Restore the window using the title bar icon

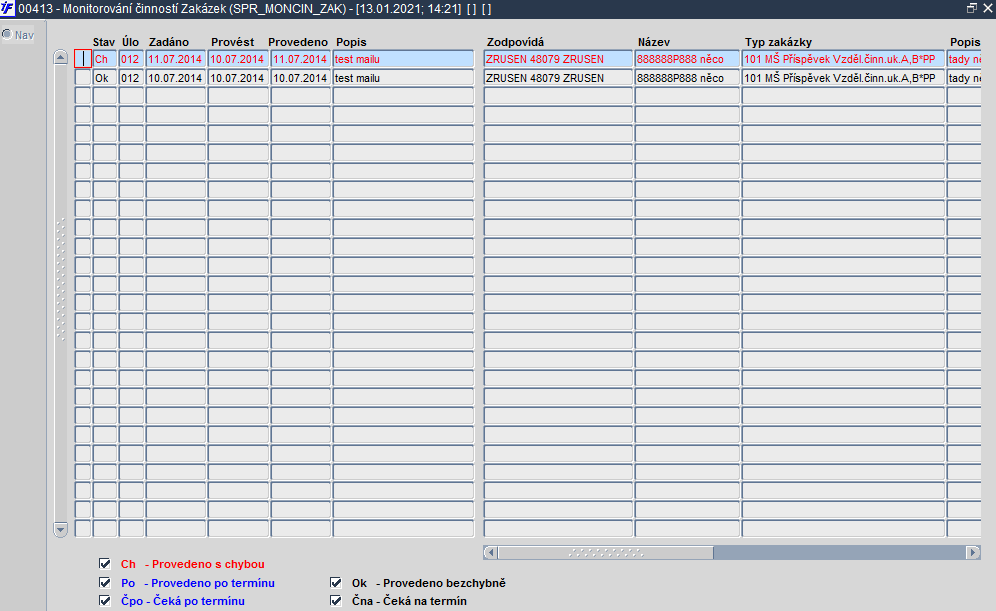971,8
